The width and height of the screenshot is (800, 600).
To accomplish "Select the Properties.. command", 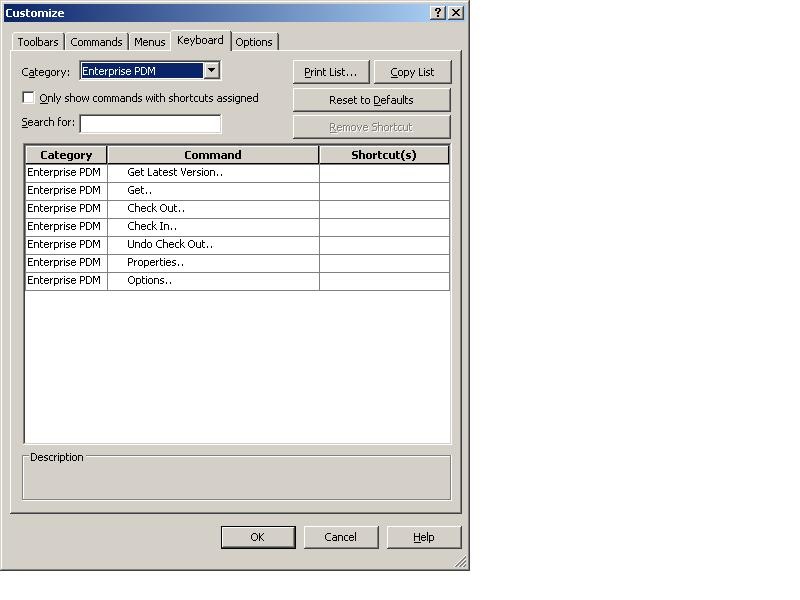I will coord(213,263).
